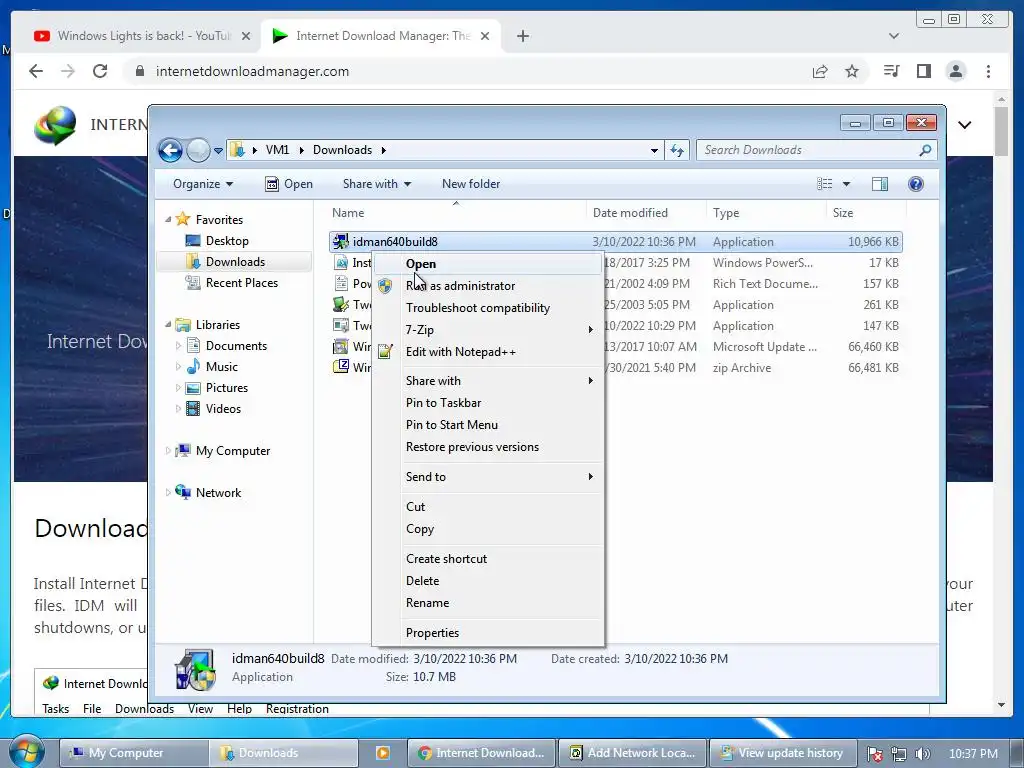The height and width of the screenshot is (768, 1024).
Task: Expand Documents library node
Action: click(178, 346)
